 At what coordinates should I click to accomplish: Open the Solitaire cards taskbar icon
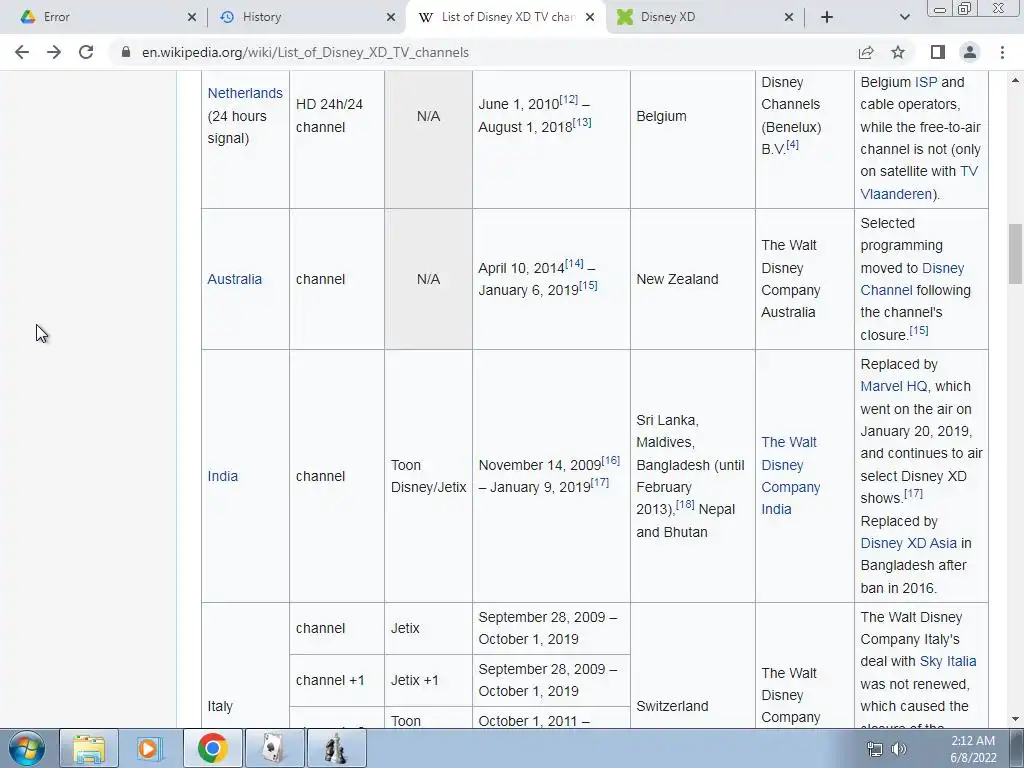coord(274,748)
